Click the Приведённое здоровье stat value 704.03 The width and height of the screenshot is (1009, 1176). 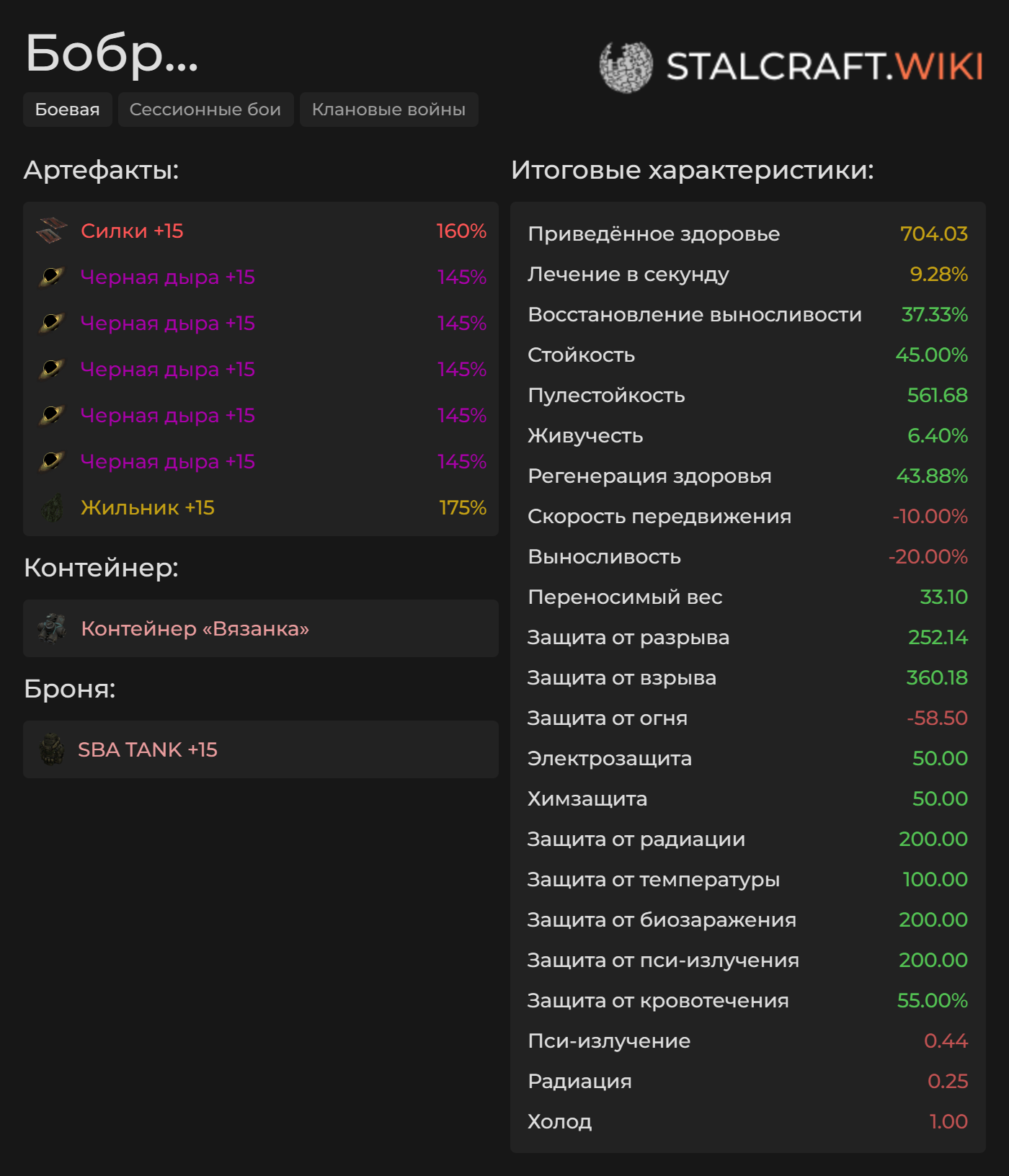933,234
